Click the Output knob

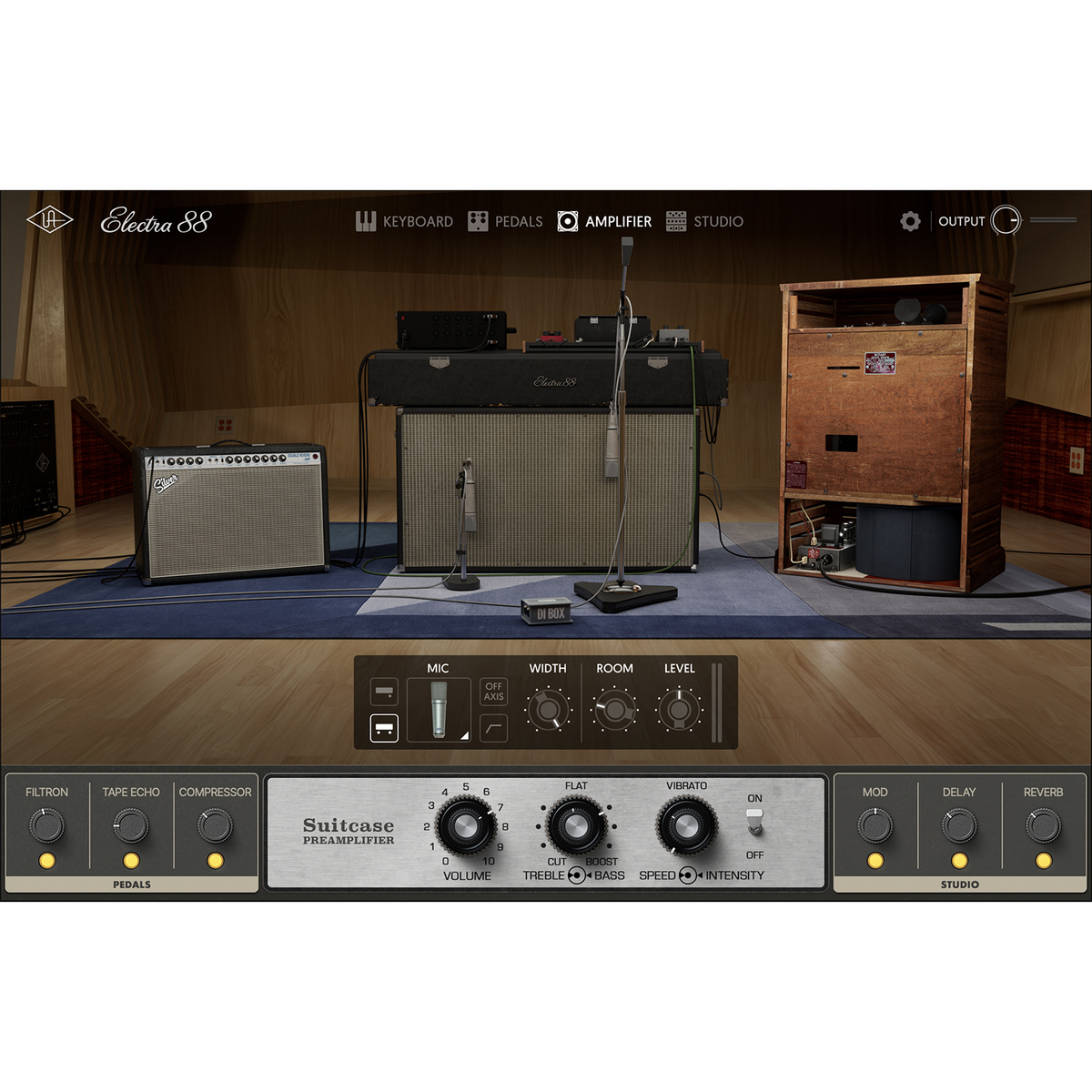[x=1006, y=221]
